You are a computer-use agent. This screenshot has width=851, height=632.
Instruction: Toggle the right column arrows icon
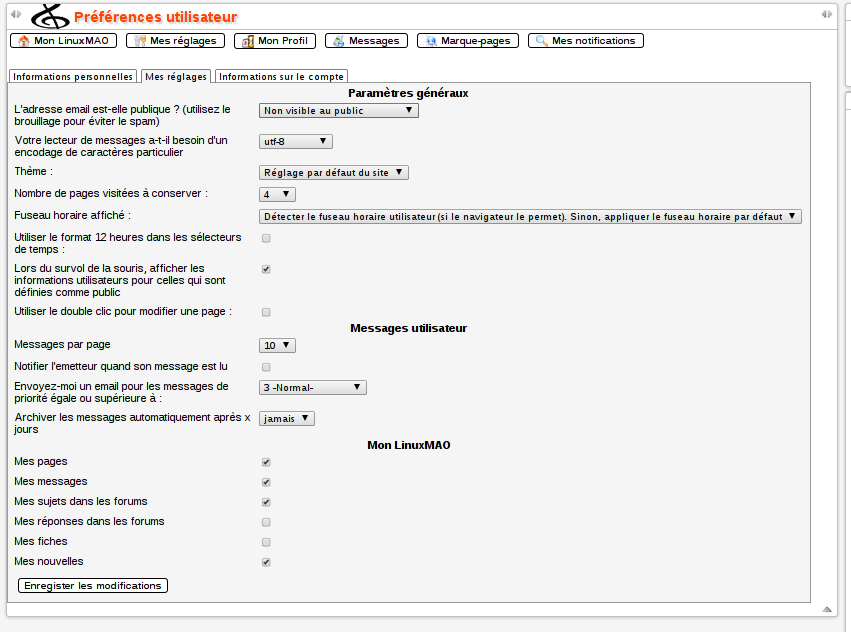[826, 14]
